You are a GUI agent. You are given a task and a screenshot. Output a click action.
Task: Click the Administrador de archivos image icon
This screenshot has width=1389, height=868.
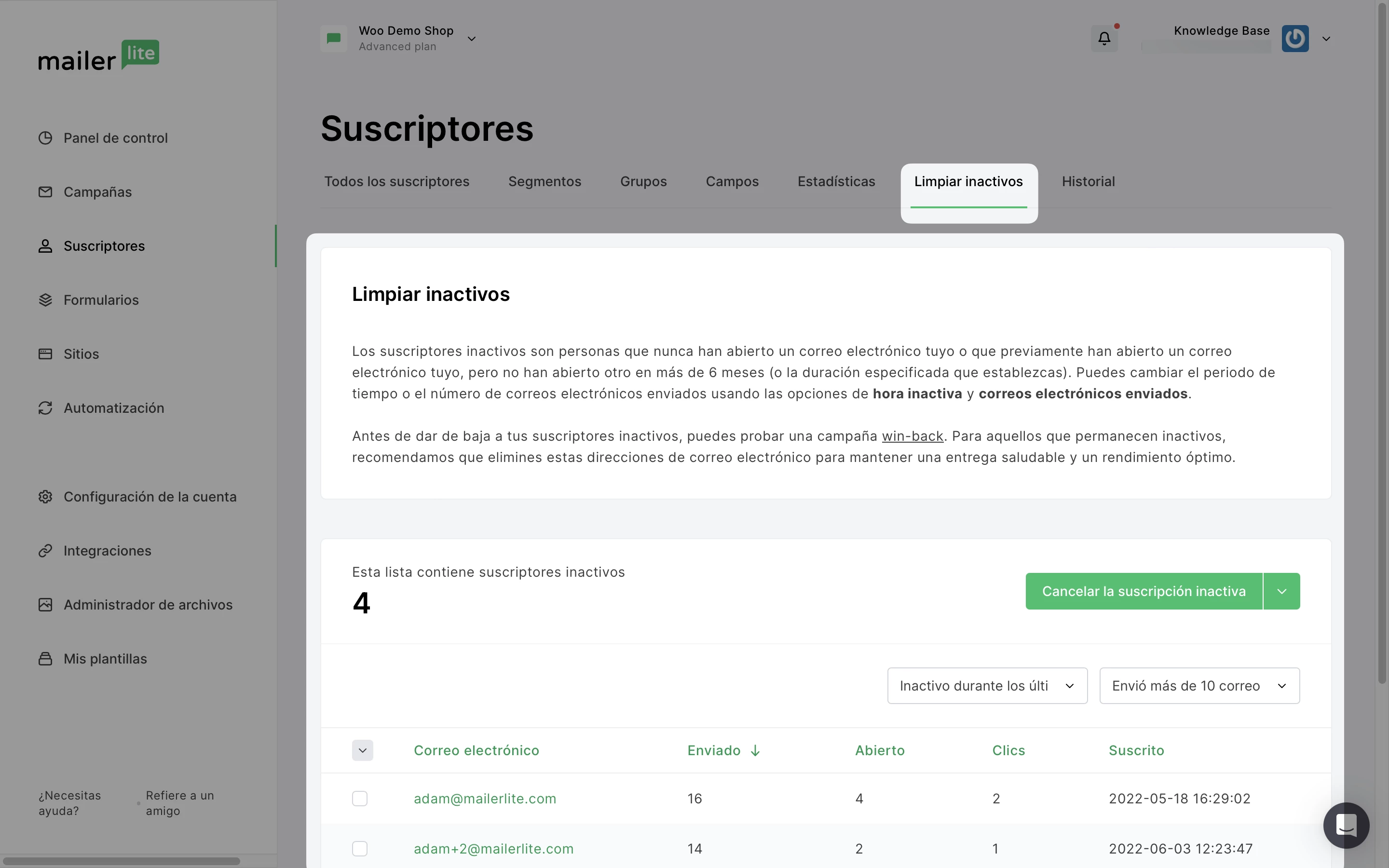pos(45,605)
